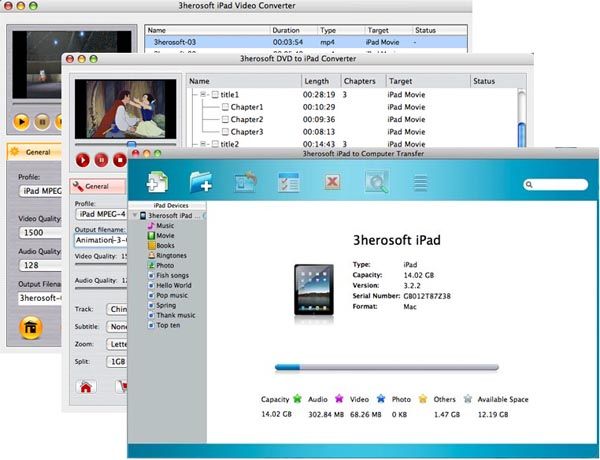Click the gray Available Space star legend
This screenshot has width=600, height=460.
point(468,399)
